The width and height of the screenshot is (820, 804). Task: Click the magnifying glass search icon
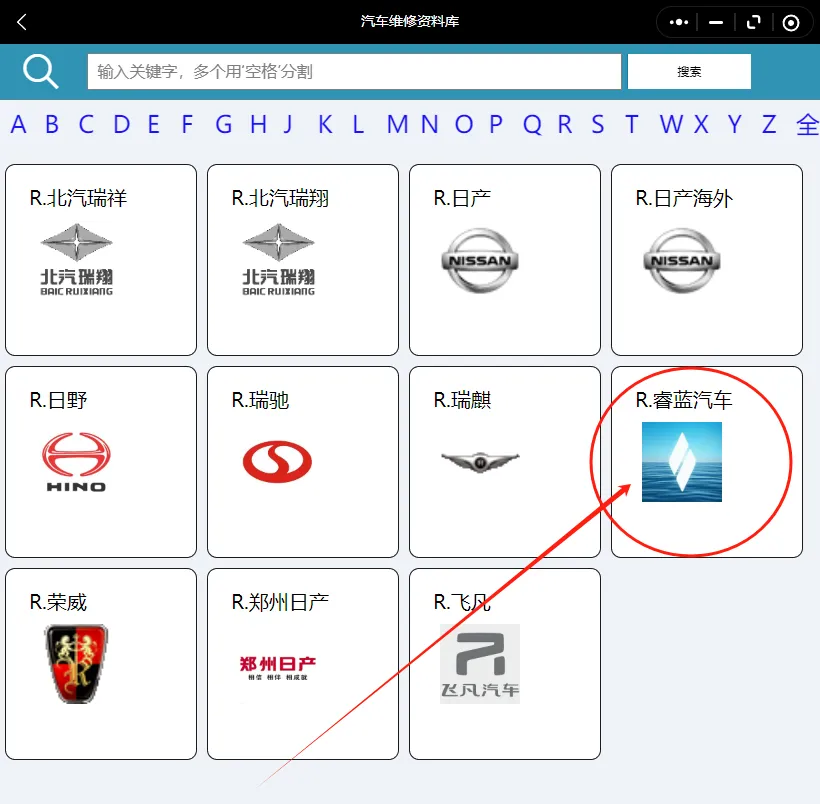[40, 72]
